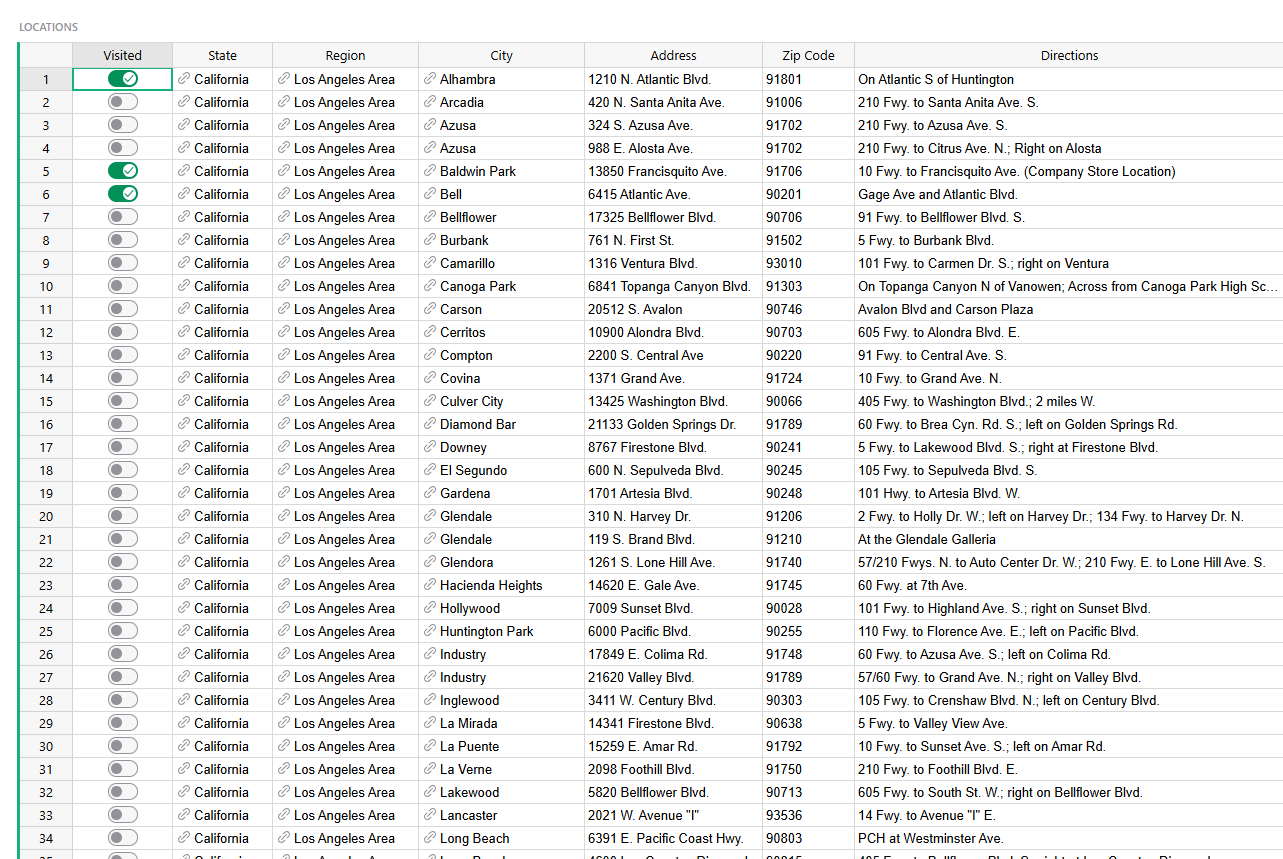Viewport: 1283px width, 859px height.
Task: Enable Visited toggle for Arcadia row
Action: tap(123, 102)
